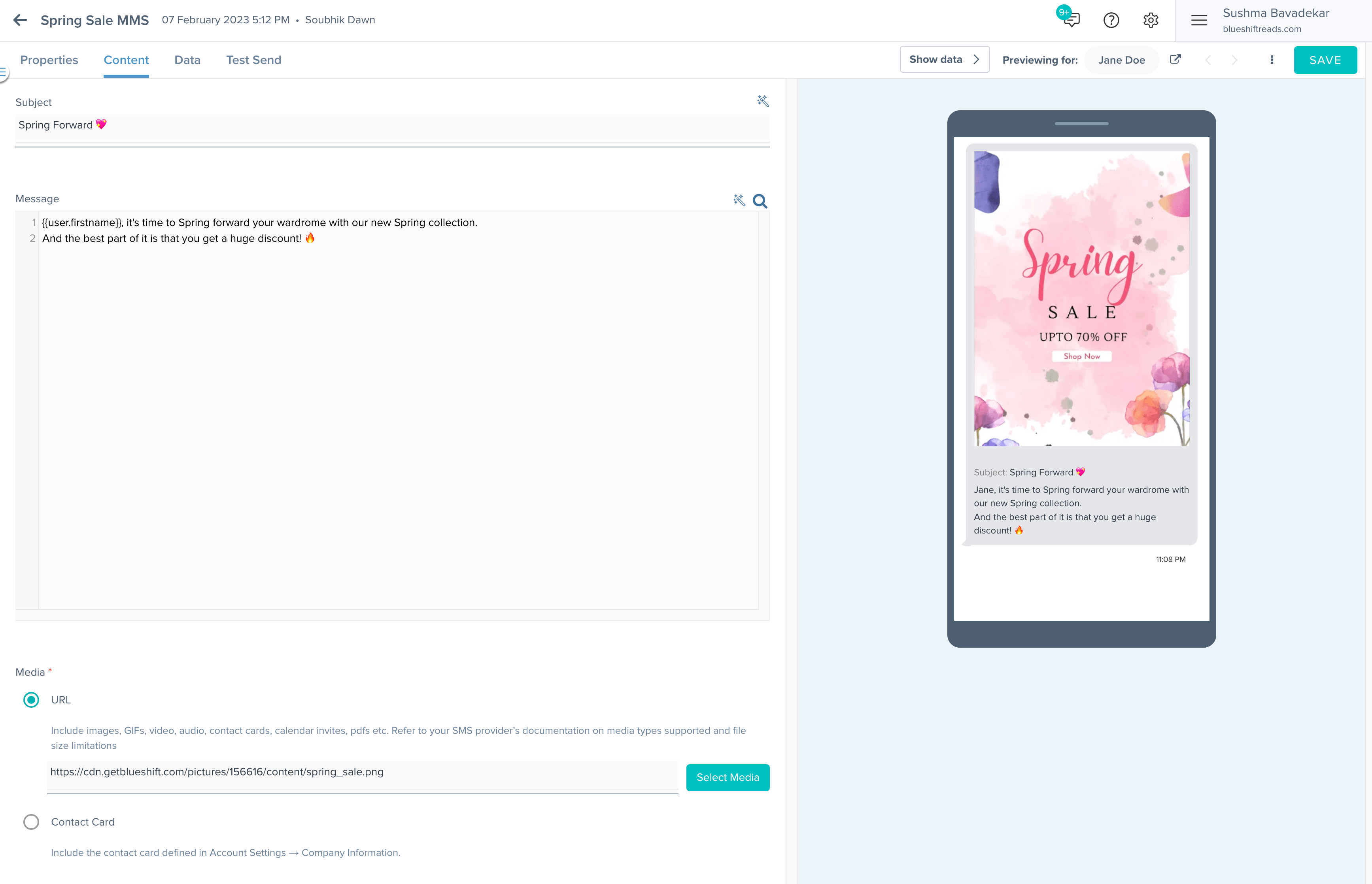The width and height of the screenshot is (1372, 884).
Task: Click the Message magic wand icon
Action: (x=739, y=200)
